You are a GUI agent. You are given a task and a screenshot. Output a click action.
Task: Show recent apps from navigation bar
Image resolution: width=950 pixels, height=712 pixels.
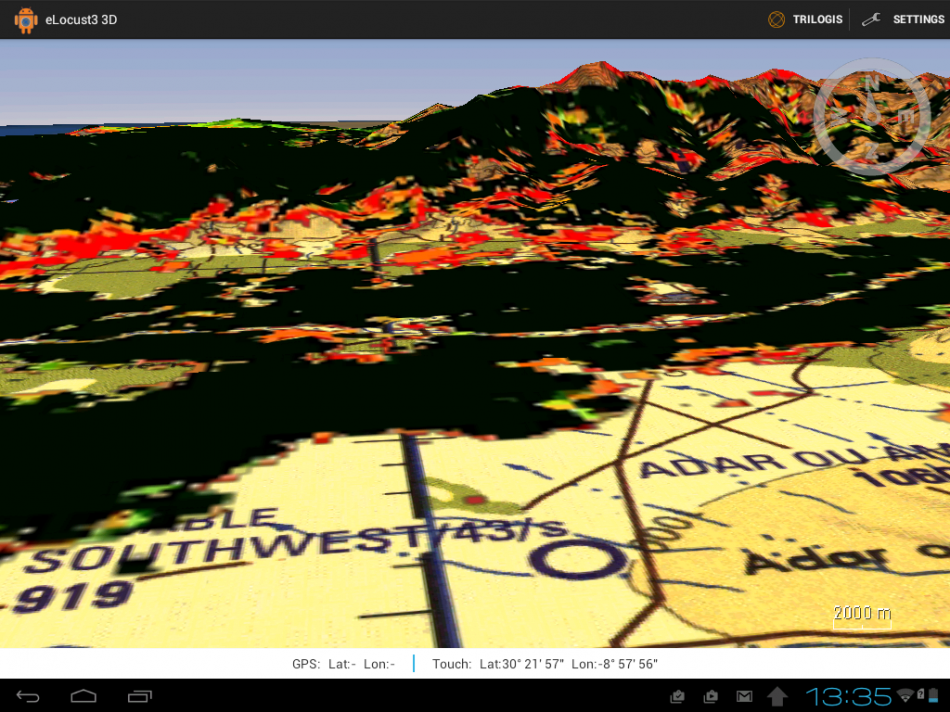[140, 696]
